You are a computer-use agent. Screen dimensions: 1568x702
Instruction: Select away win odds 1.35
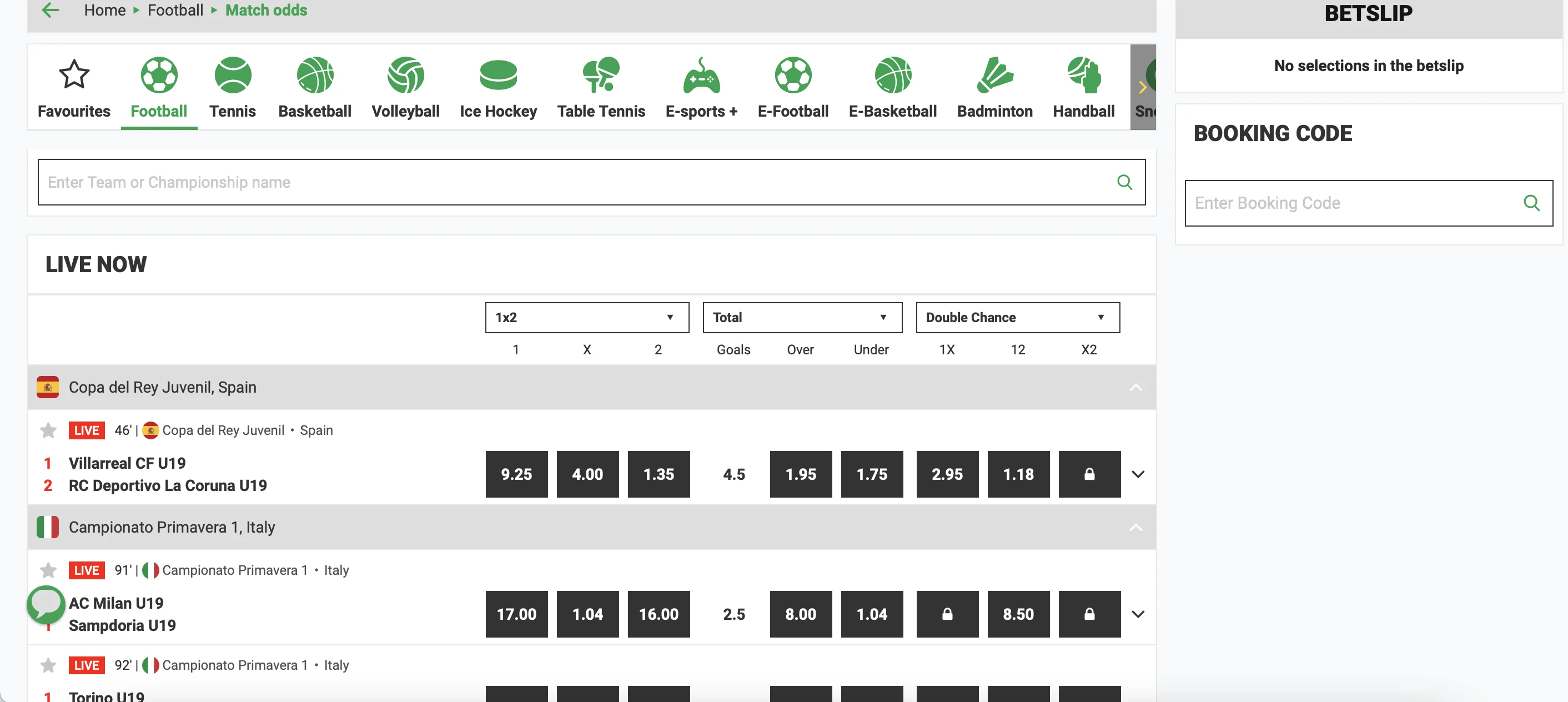point(659,474)
